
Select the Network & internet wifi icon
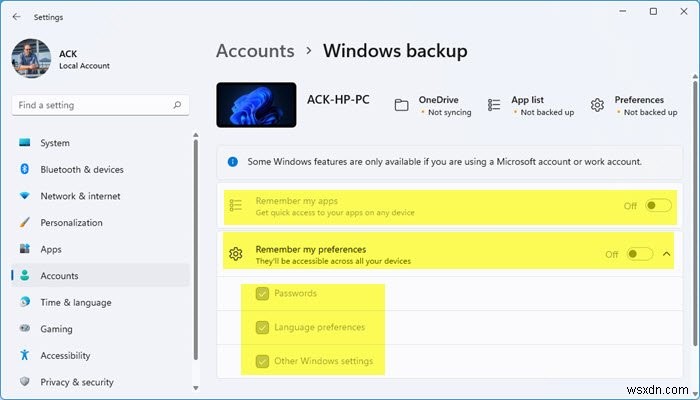(25, 196)
